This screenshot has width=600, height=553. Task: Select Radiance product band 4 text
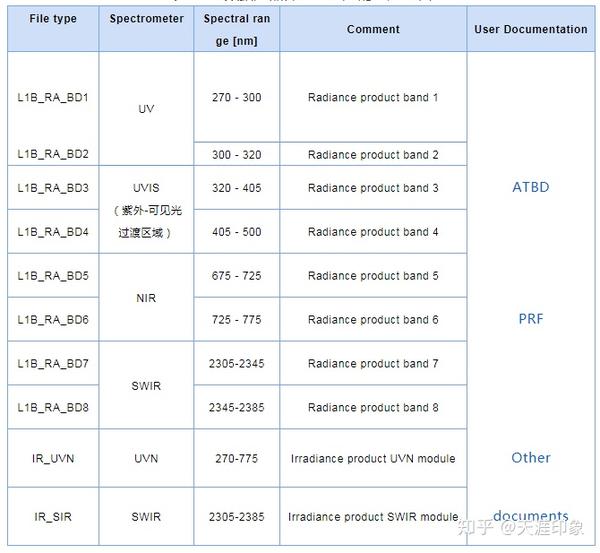click(x=373, y=232)
